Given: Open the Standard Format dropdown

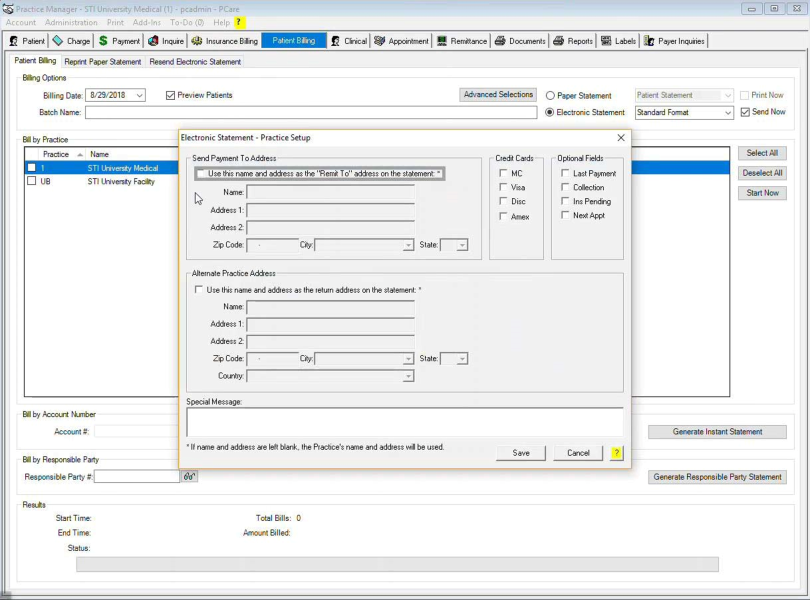Looking at the screenshot, I should [x=727, y=113].
